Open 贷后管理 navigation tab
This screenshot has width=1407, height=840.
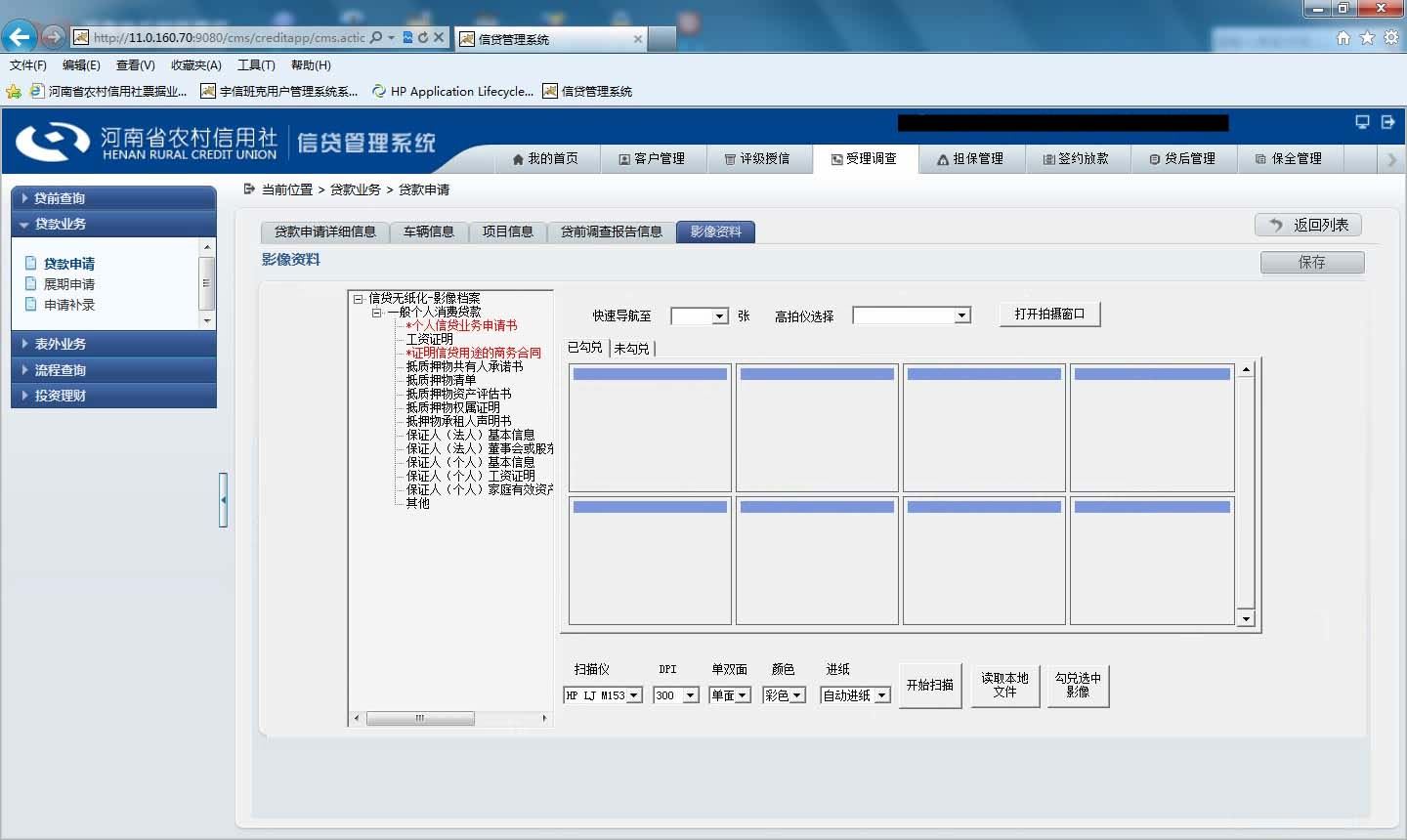[1183, 158]
